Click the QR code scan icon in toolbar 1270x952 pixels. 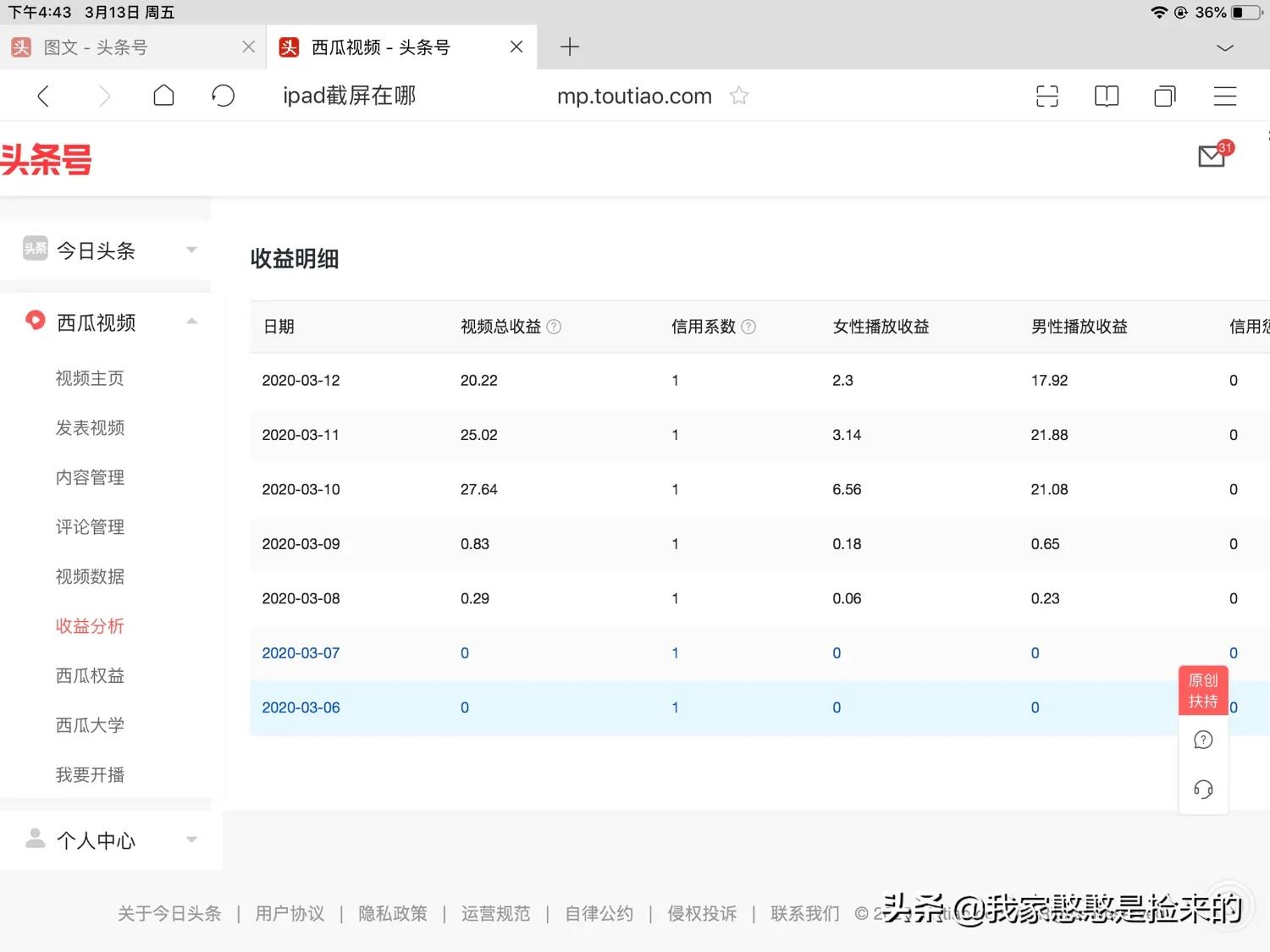1047,96
